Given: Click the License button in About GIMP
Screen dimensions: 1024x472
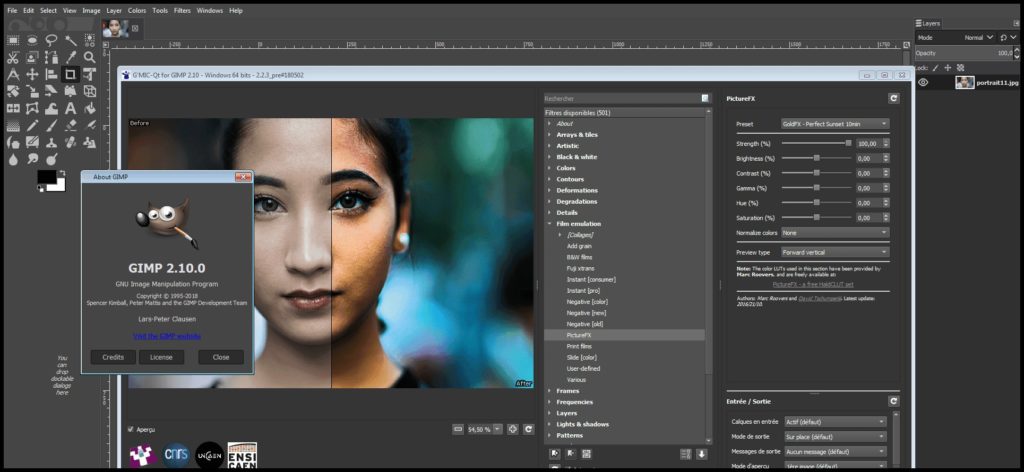Looking at the screenshot, I should coord(161,357).
